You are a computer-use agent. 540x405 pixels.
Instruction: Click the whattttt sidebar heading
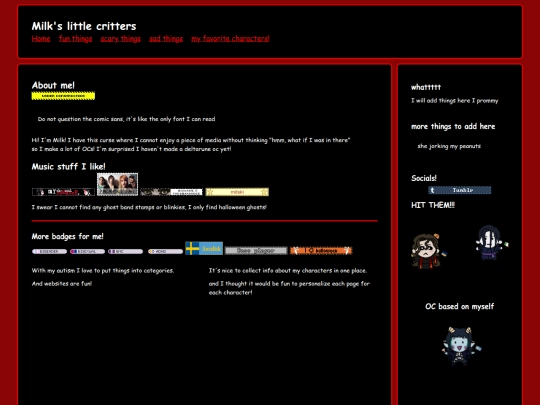click(426, 87)
